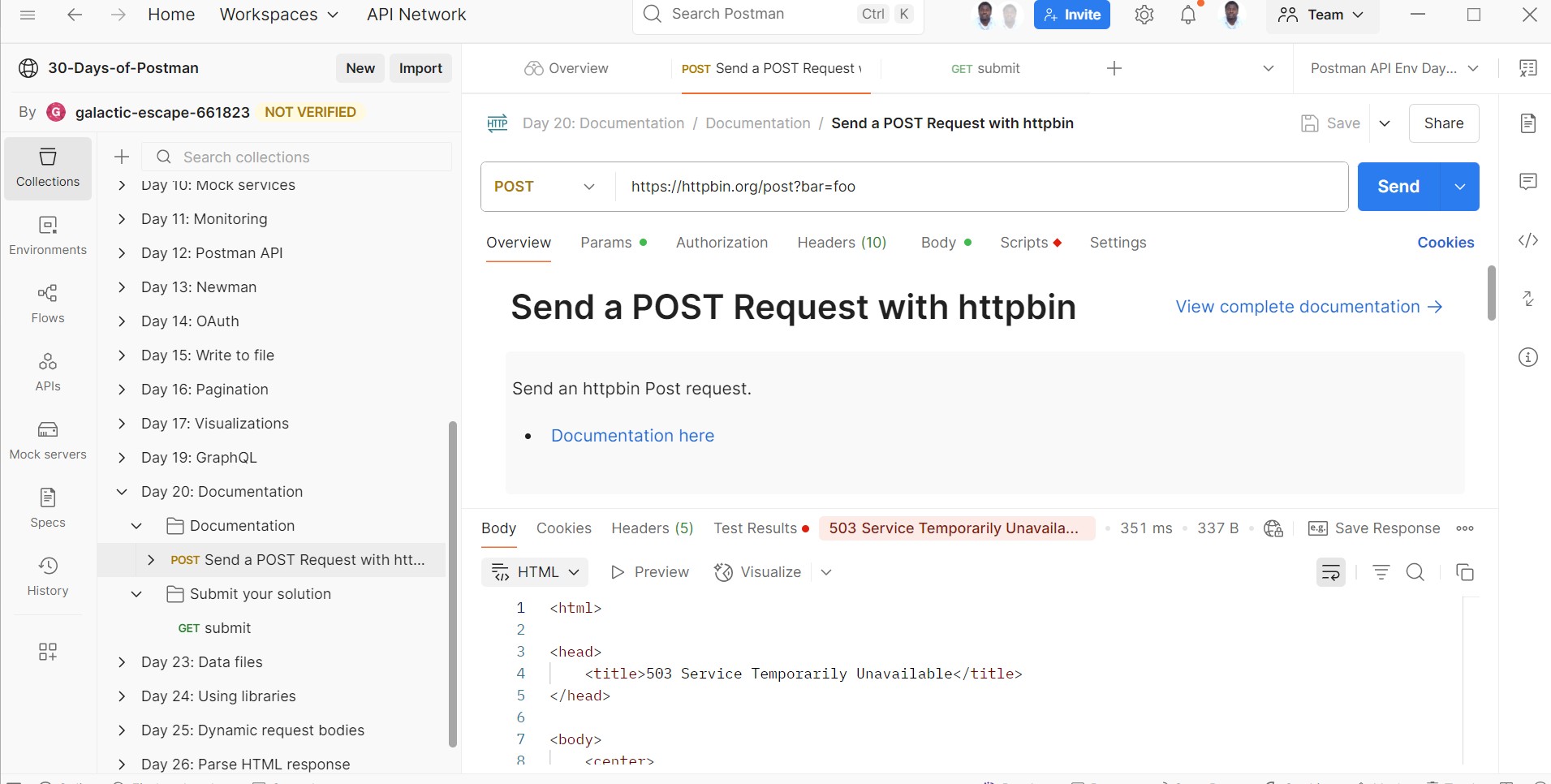
Task: Open the code snippet icon
Action: (x=1528, y=240)
